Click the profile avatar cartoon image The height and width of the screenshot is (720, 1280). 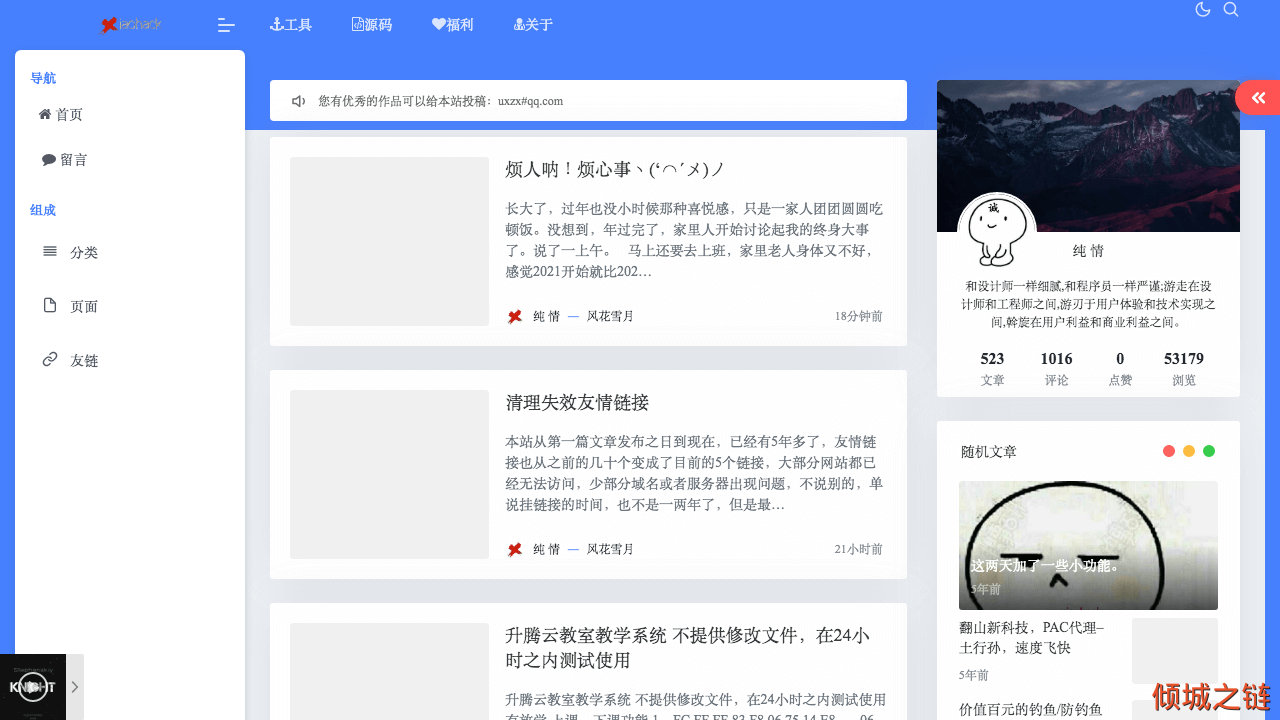coord(996,232)
